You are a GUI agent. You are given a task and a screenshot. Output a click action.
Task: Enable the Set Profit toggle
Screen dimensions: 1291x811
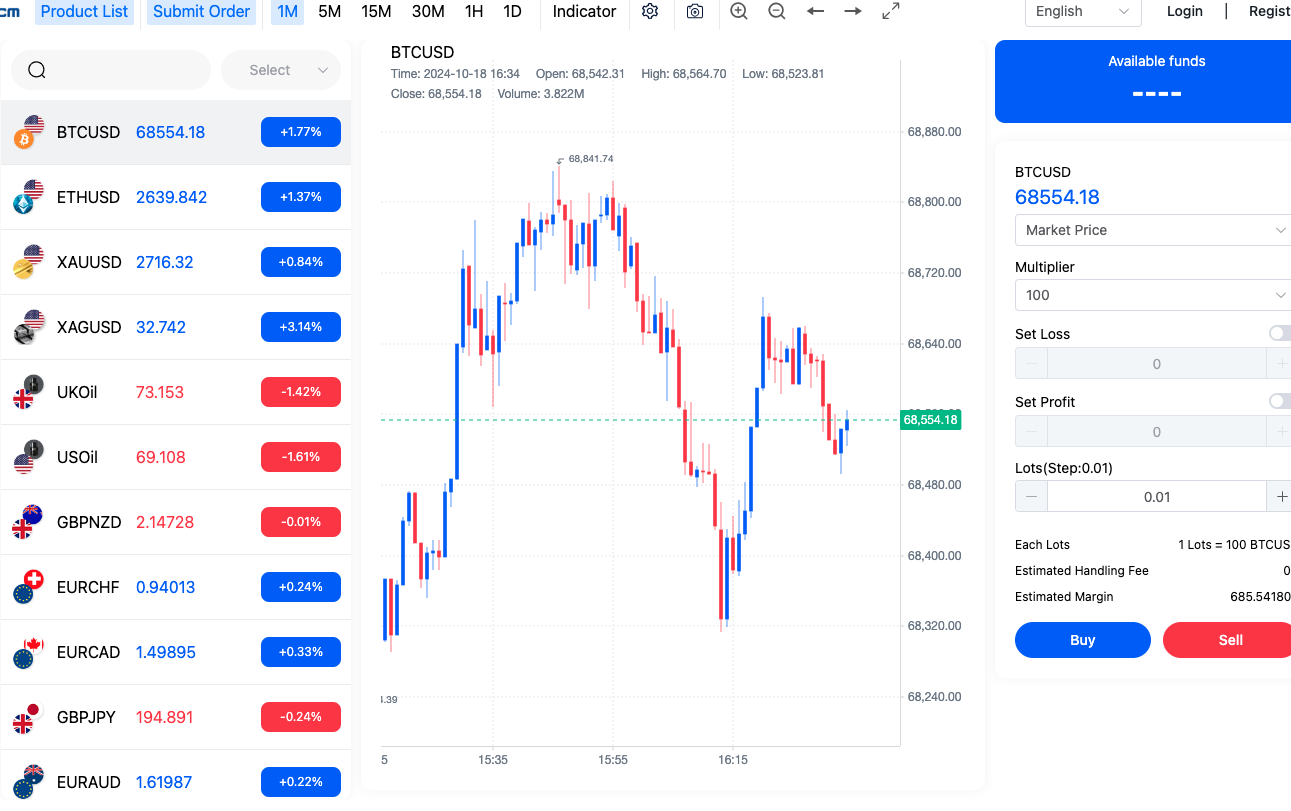pyautogui.click(x=1279, y=401)
